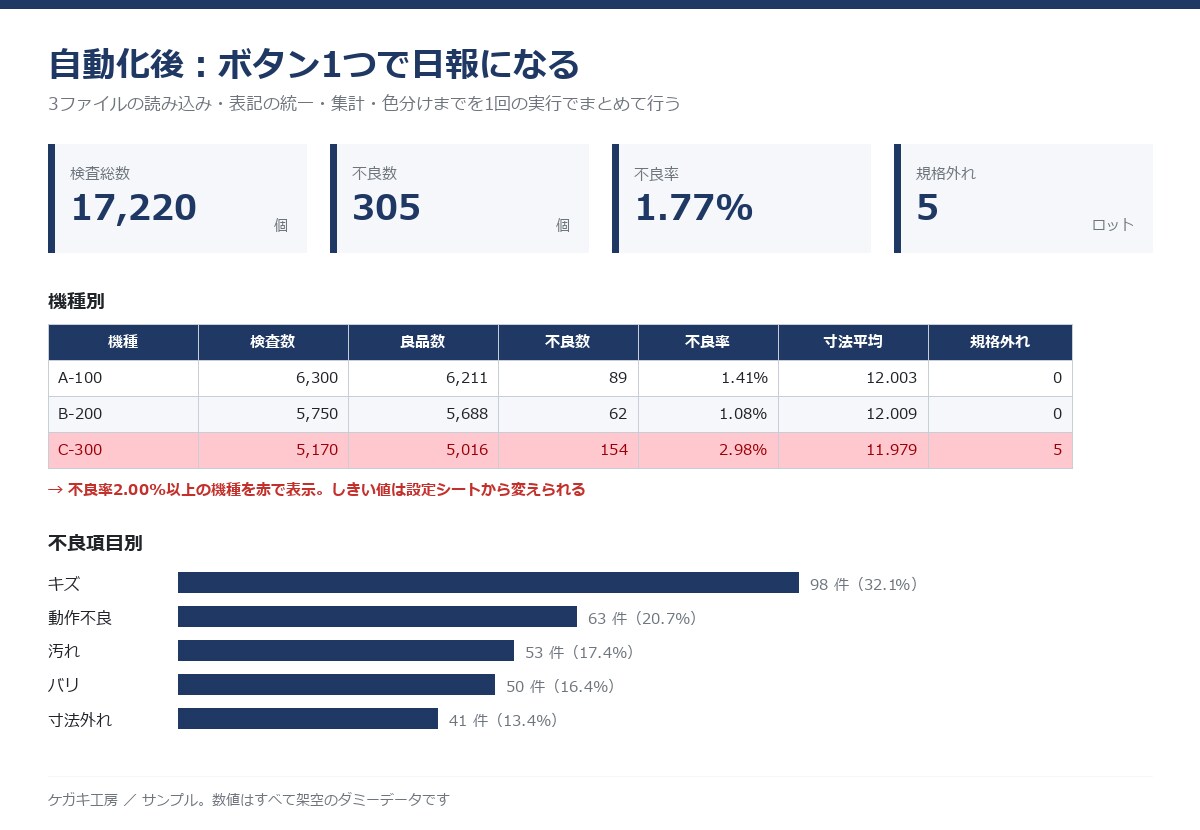Click the 11.979 dimension average cell

tap(853, 450)
